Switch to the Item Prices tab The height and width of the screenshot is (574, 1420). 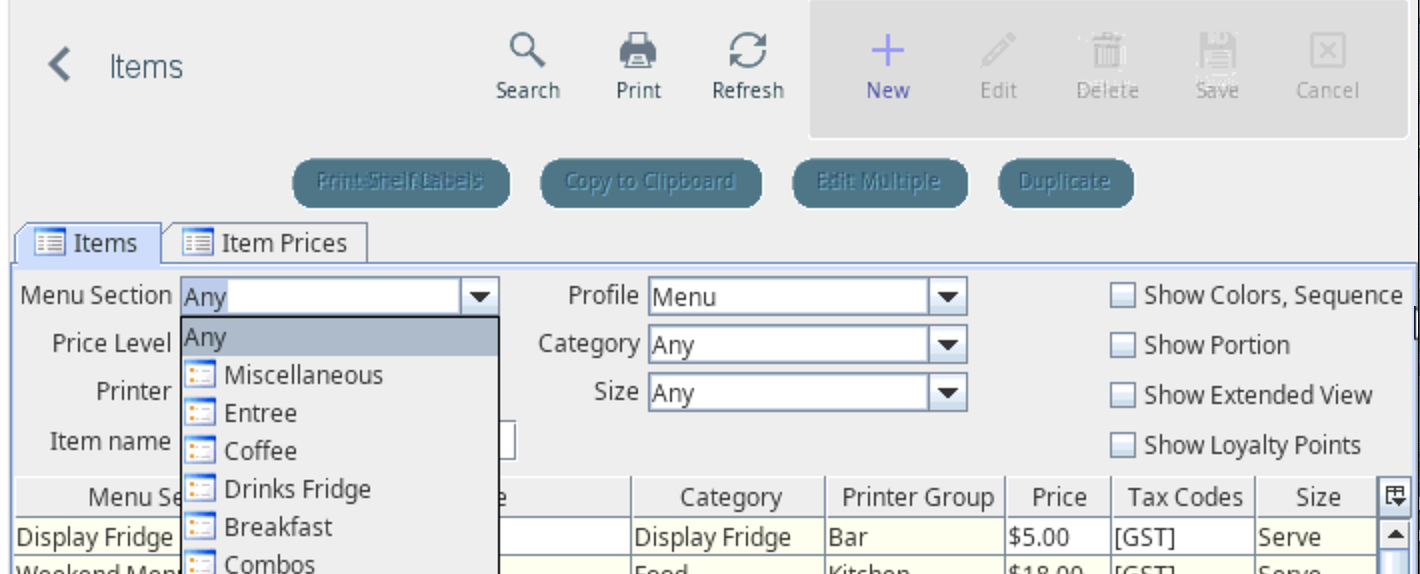click(266, 243)
